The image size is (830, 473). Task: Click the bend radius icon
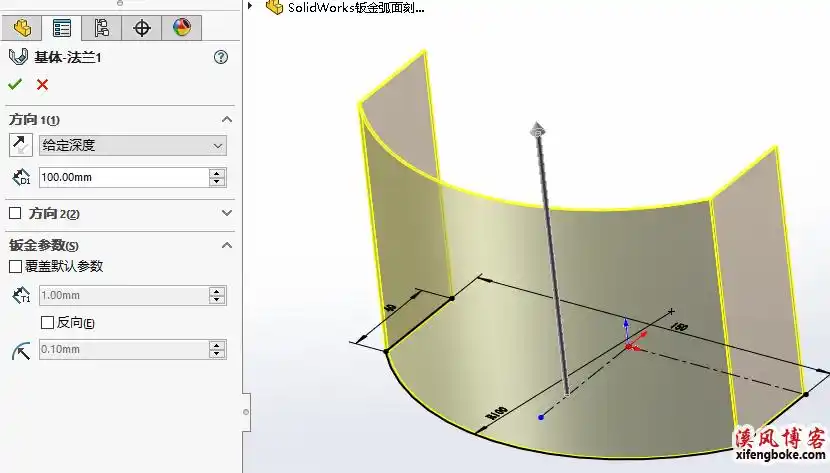pos(21,350)
